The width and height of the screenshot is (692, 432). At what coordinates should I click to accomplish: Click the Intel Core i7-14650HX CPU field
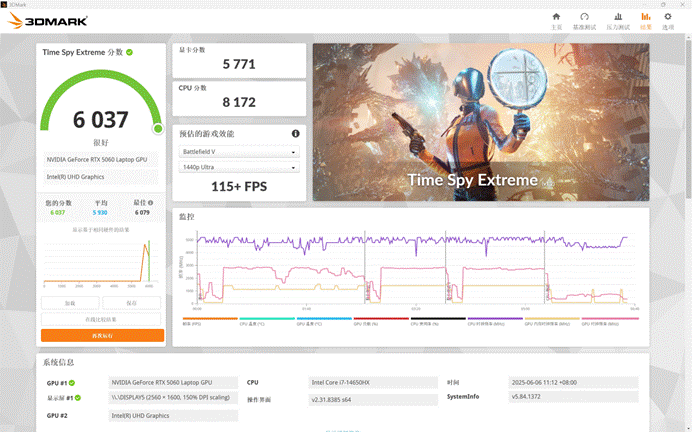click(373, 383)
